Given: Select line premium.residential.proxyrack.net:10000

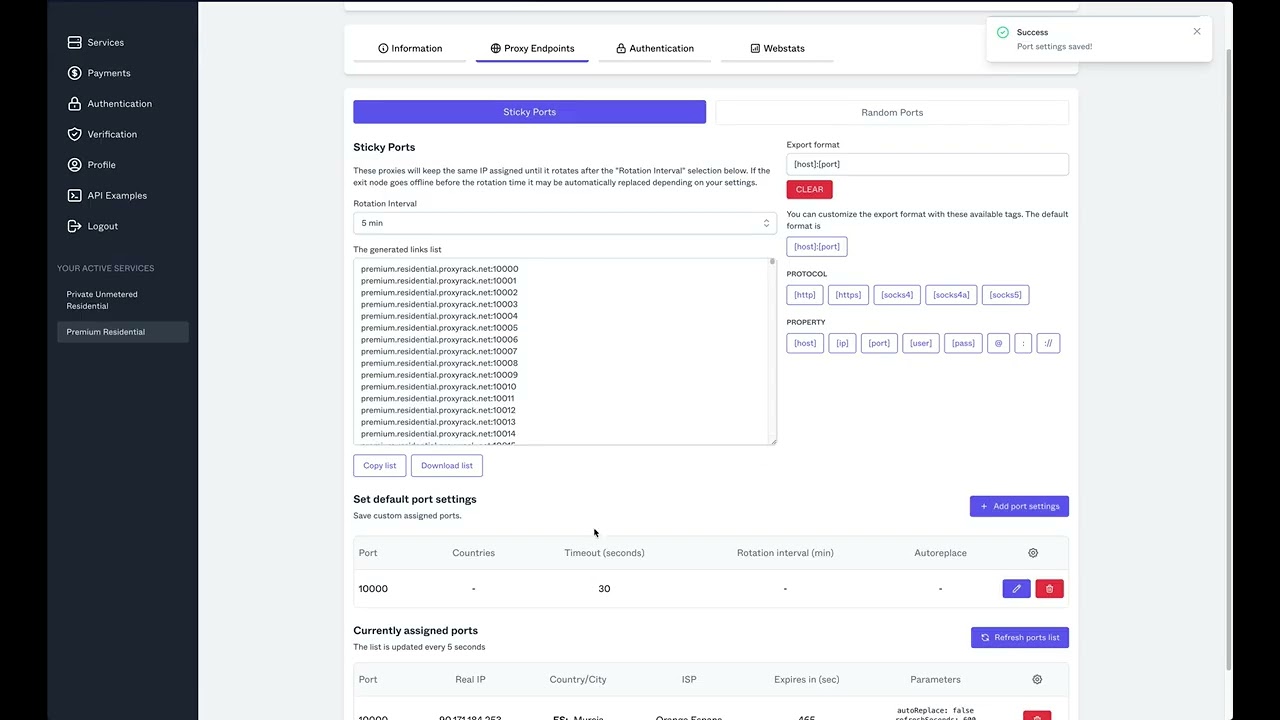Looking at the screenshot, I should coord(440,269).
